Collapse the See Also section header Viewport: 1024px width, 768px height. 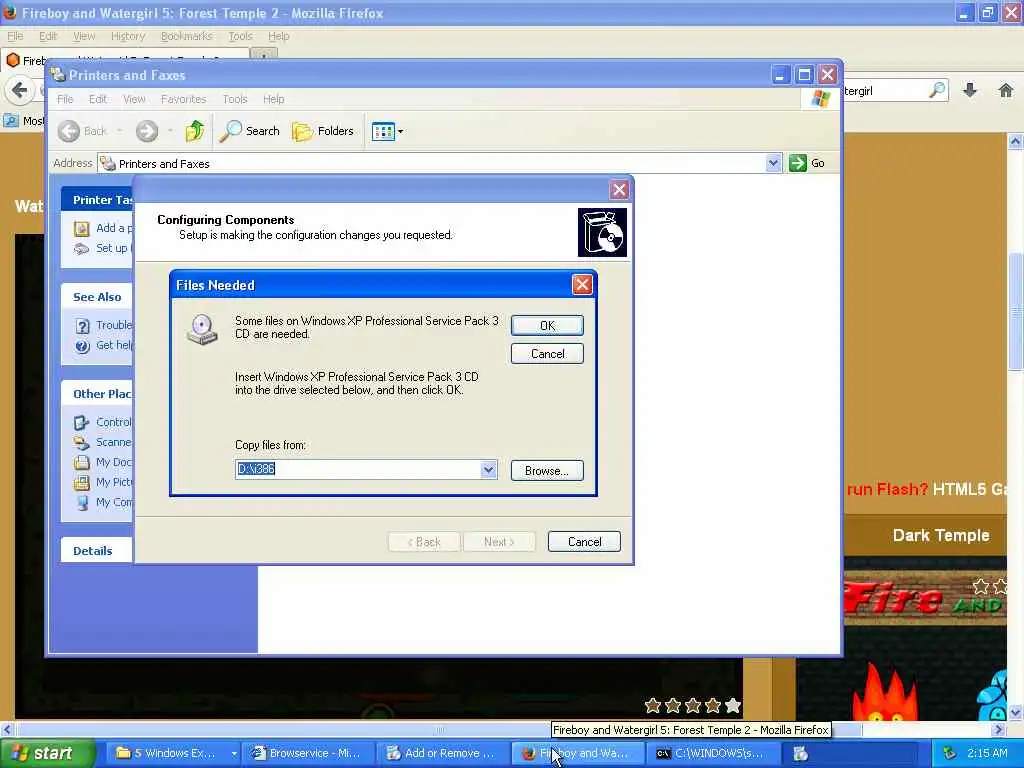[x=97, y=297]
